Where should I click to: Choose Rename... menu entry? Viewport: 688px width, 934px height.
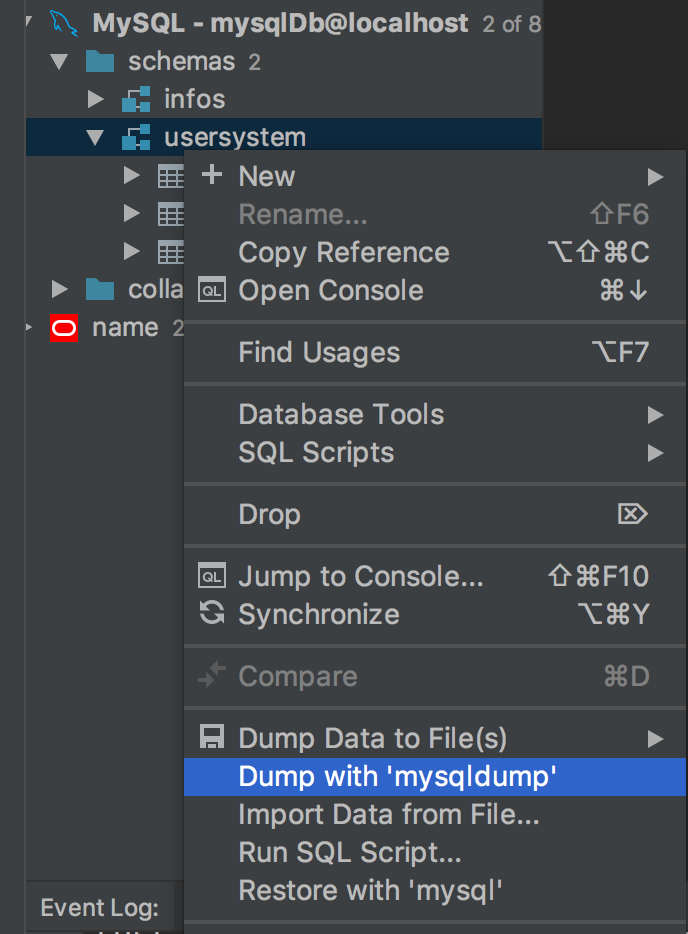click(435, 214)
